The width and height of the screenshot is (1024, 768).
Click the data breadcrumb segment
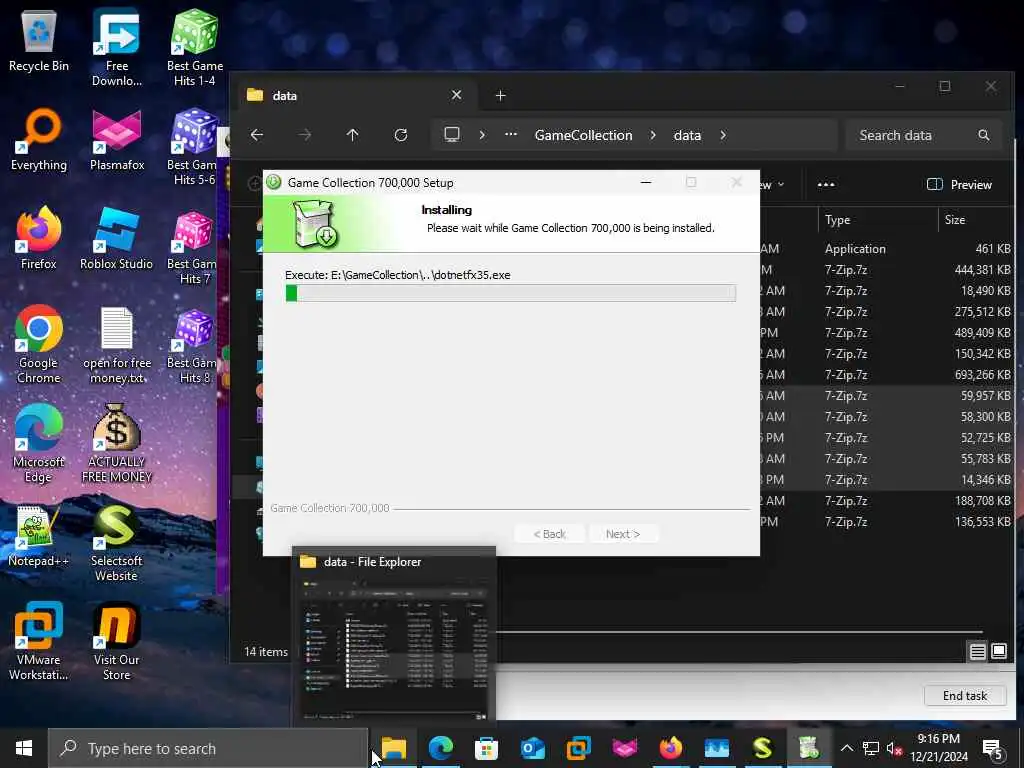pos(687,135)
